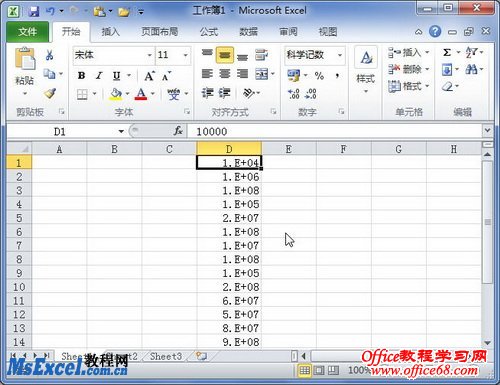This screenshot has height=385, width=500.
Task: Open the 文件 File tab
Action: [x=28, y=32]
